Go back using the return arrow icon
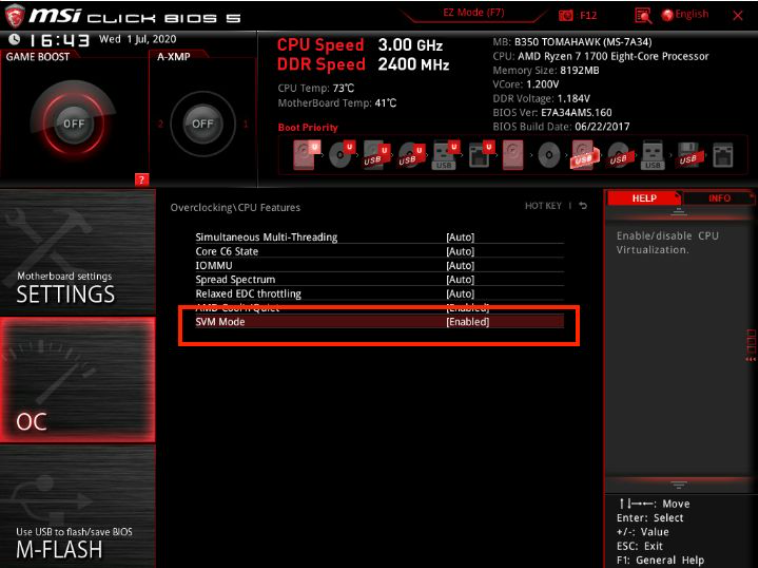Screen dimensions: 758x568 coord(583,206)
